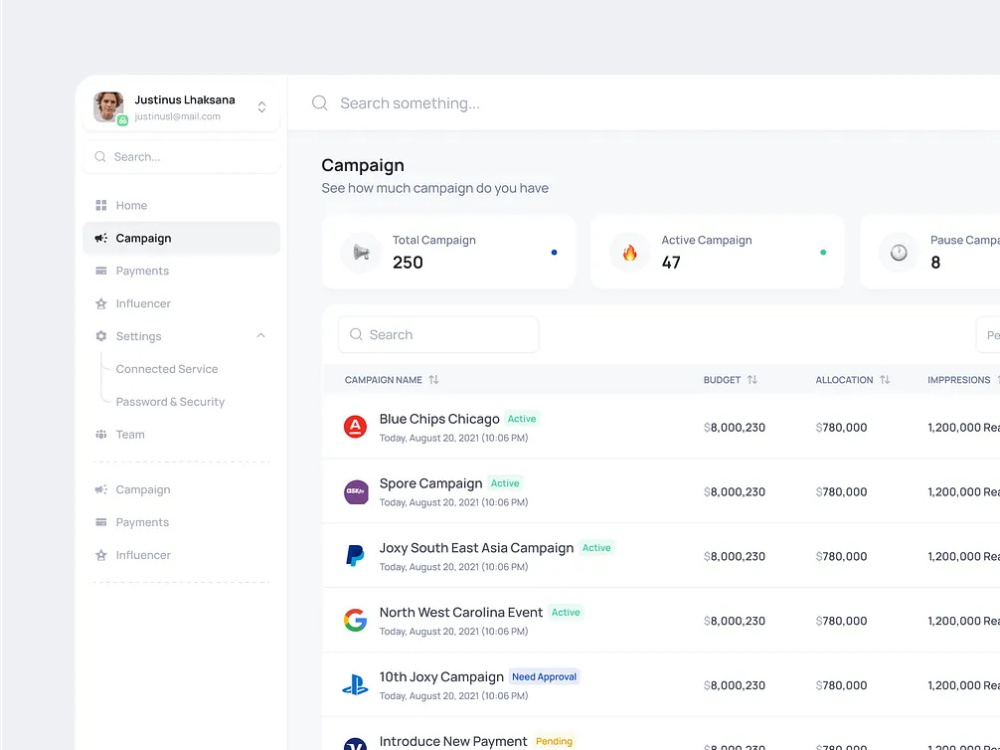Screen dimensions: 1000x750
Task: Click the Active badge on Blue Chips Chicago
Action: point(522,418)
